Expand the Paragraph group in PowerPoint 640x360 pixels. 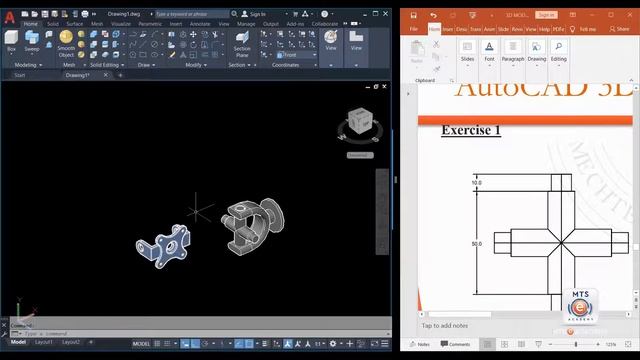click(x=513, y=53)
